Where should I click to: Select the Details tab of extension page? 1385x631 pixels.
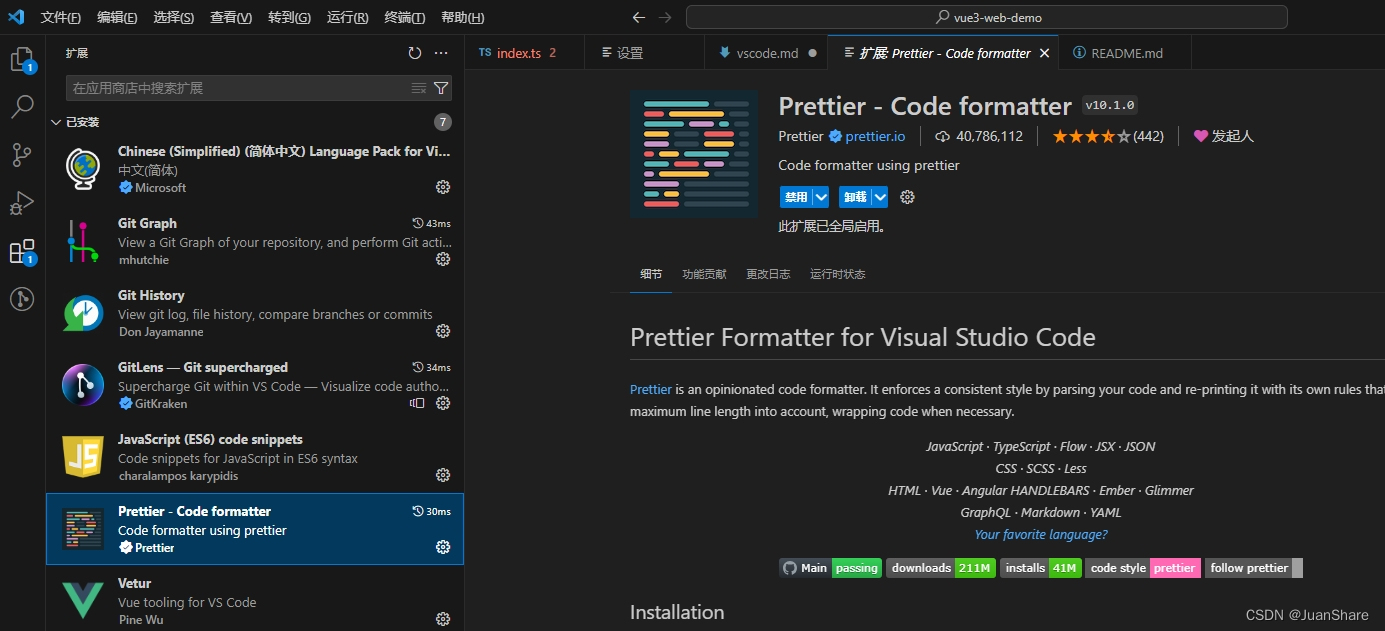[651, 274]
